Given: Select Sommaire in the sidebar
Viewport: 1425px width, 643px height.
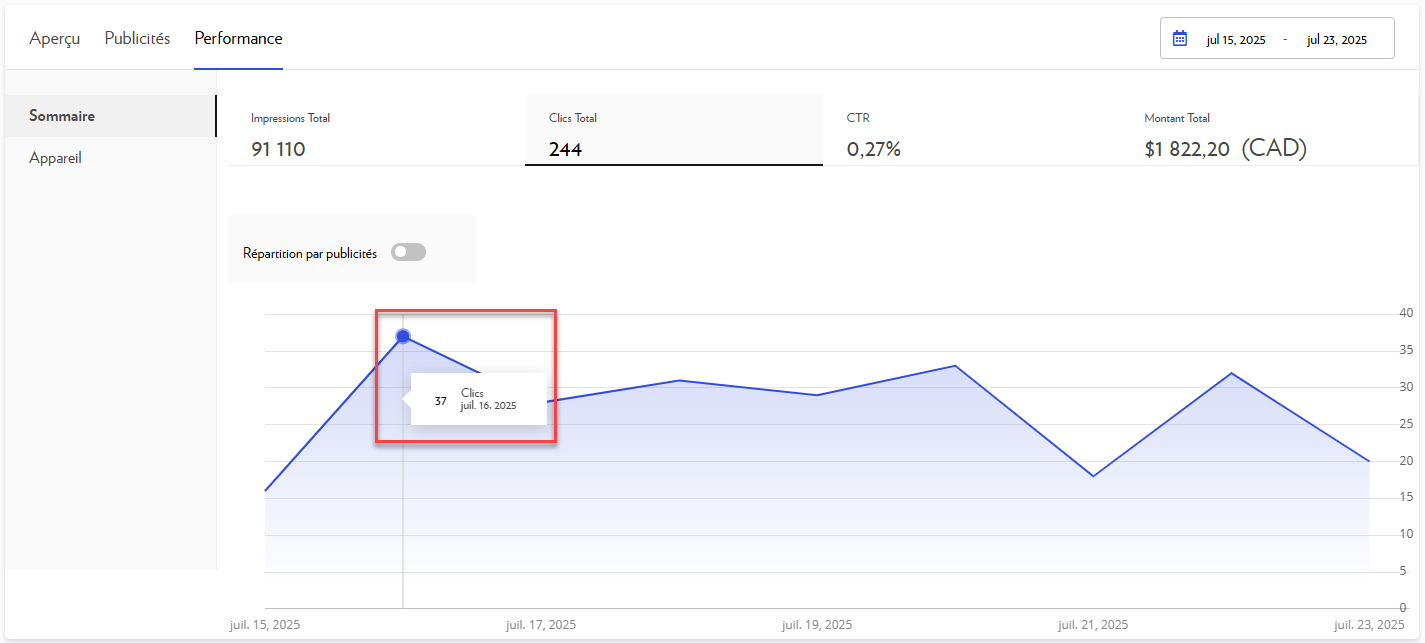Looking at the screenshot, I should [x=62, y=116].
